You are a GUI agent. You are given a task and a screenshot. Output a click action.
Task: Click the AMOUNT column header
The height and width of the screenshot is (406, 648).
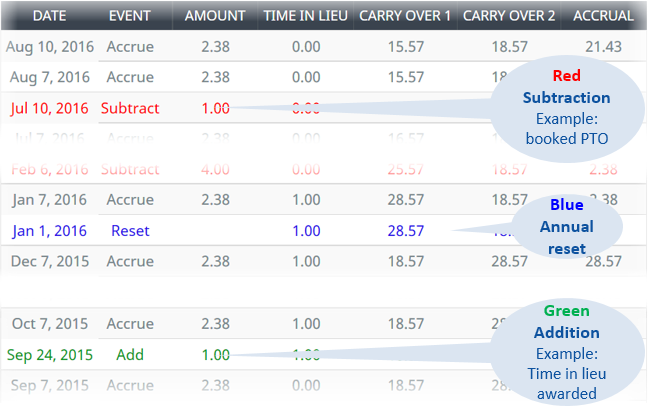click(215, 16)
